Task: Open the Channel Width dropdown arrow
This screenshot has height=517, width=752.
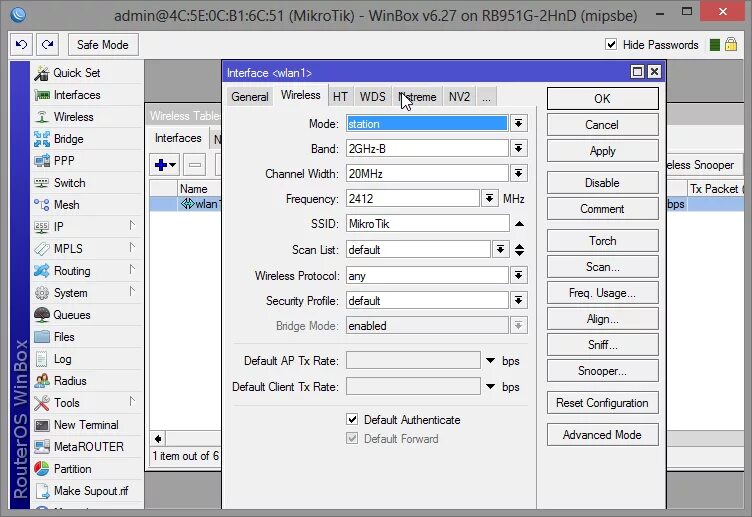Action: click(x=518, y=173)
